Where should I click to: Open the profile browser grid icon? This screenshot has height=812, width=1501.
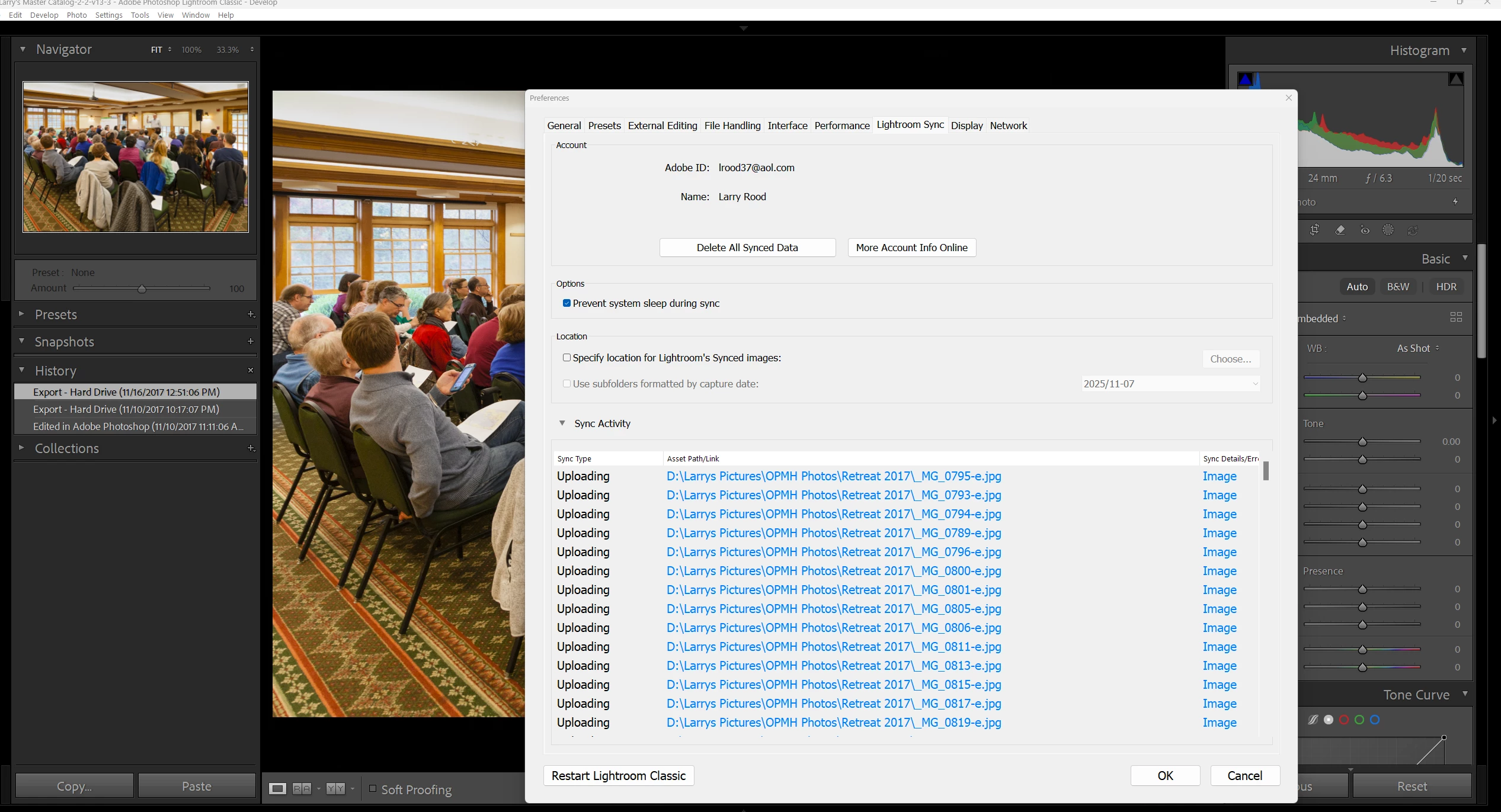[x=1456, y=317]
